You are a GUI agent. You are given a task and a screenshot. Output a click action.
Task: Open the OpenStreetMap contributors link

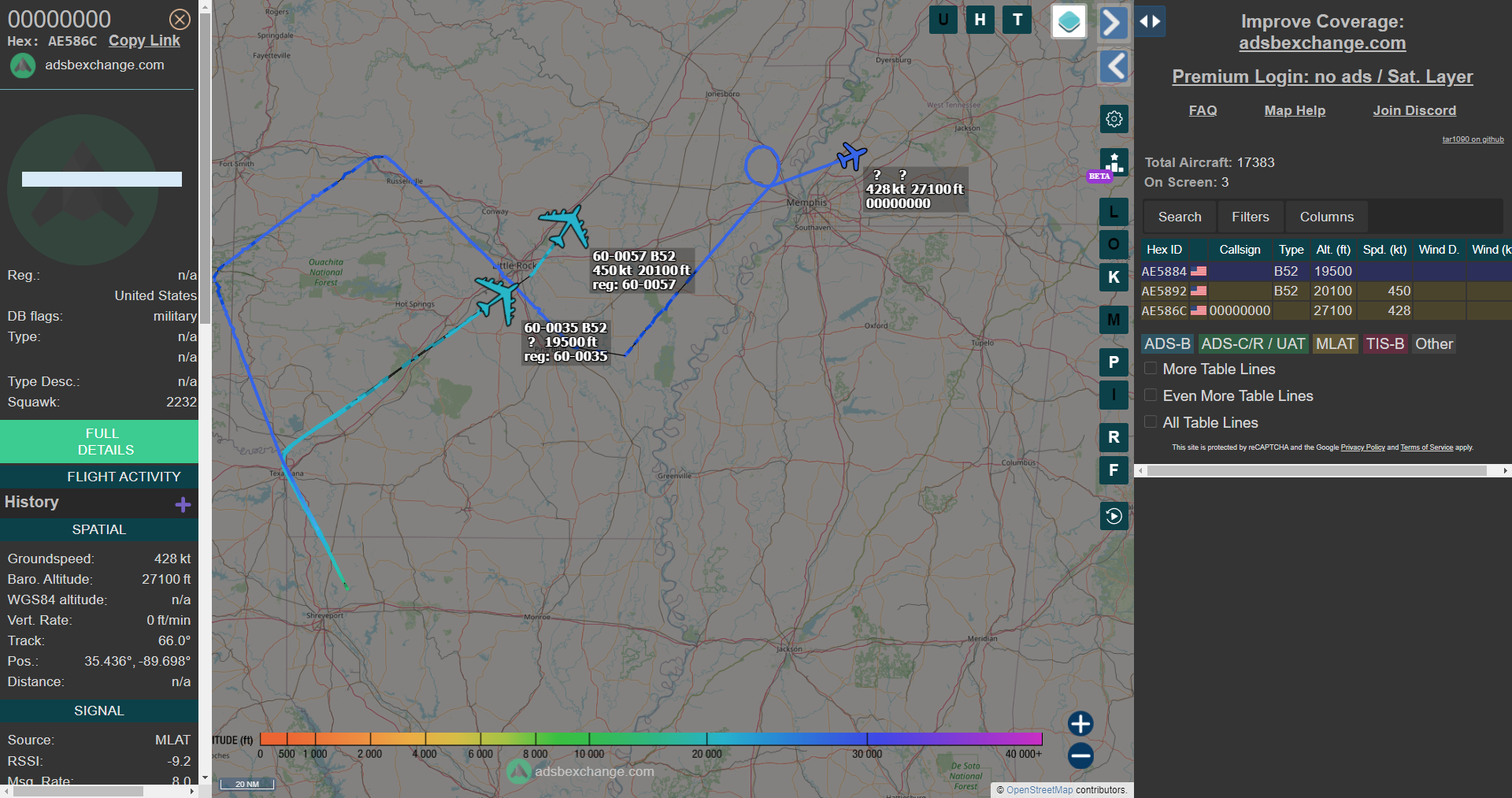pyautogui.click(x=1039, y=790)
